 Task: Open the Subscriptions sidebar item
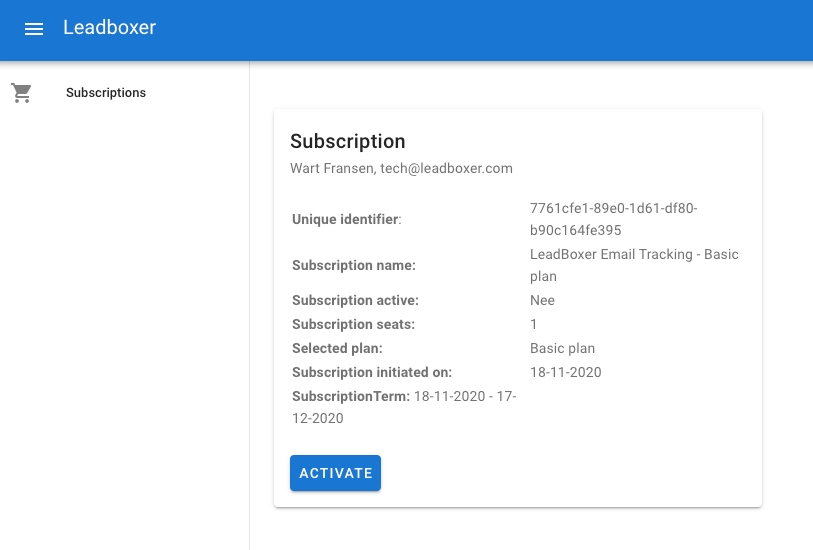pyautogui.click(x=106, y=93)
